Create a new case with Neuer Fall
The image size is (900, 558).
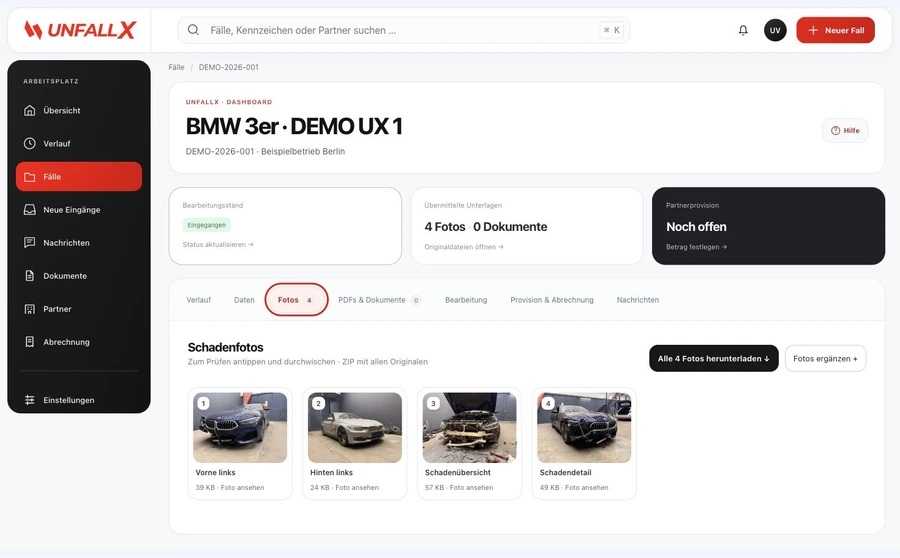point(835,30)
